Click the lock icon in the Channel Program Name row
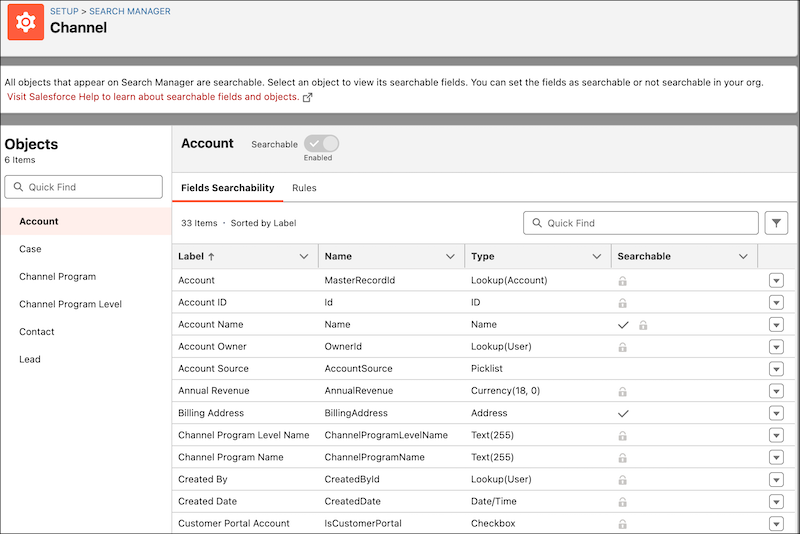 (x=622, y=458)
